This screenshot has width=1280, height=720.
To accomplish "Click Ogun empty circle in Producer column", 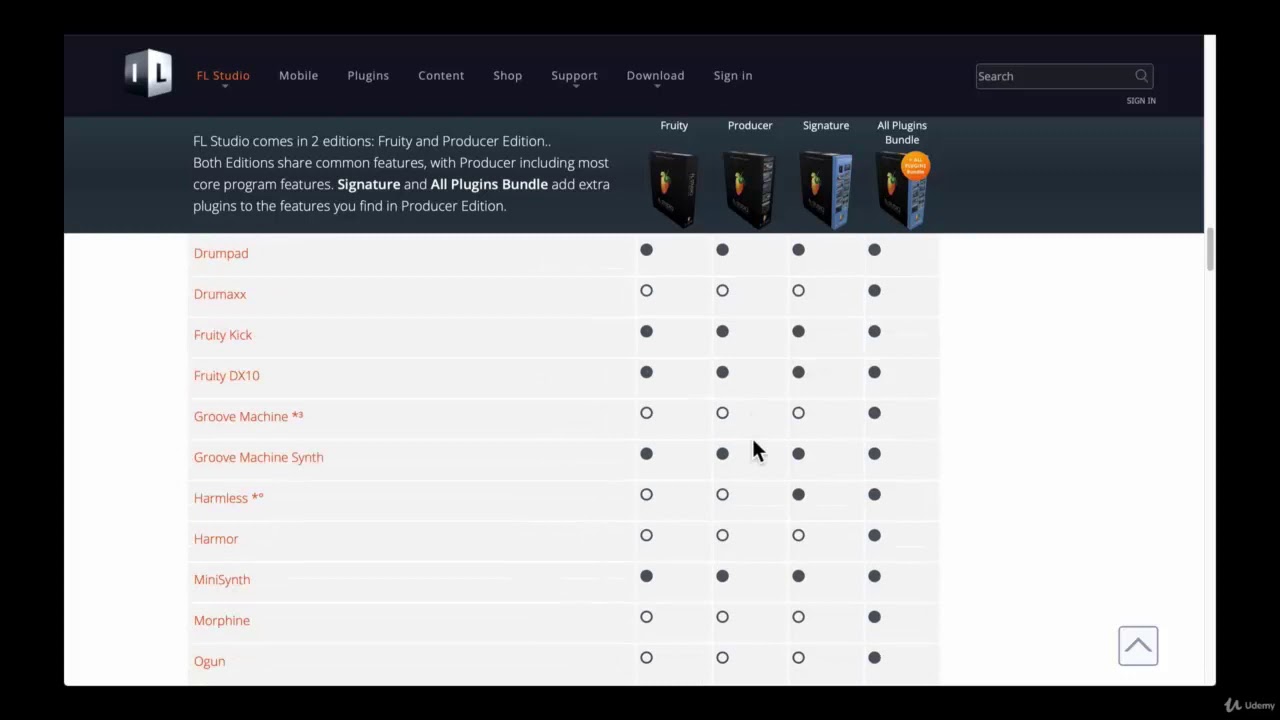I will pyautogui.click(x=722, y=658).
